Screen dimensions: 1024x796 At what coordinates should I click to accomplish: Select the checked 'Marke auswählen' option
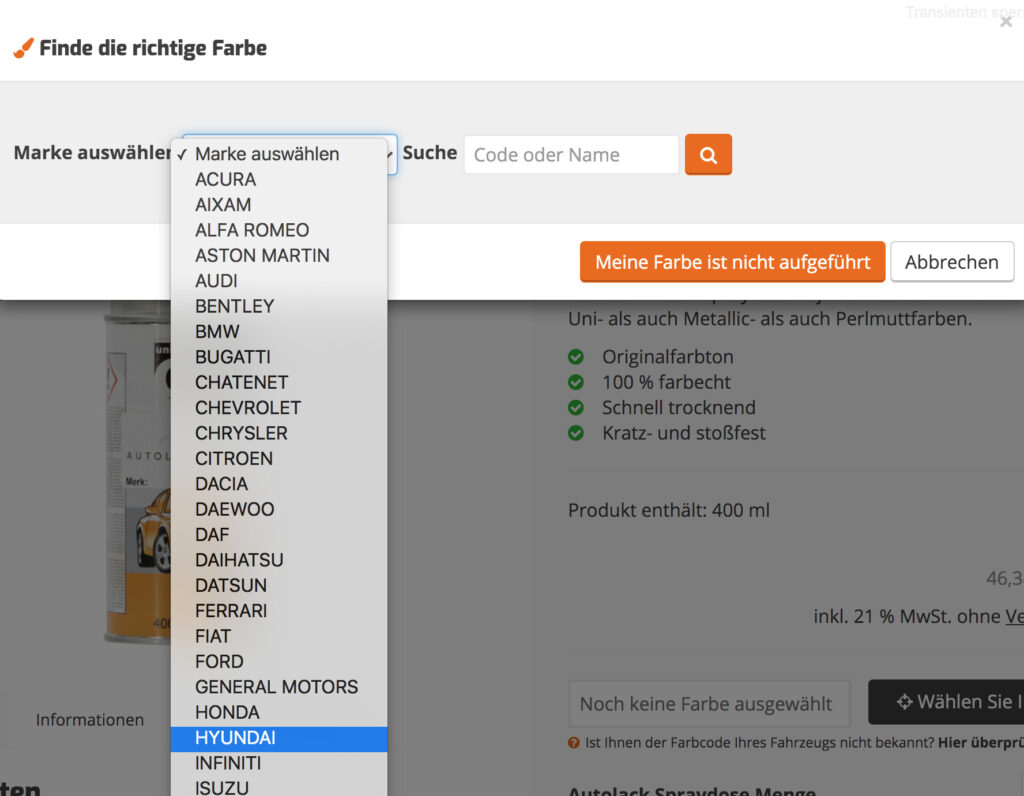coord(279,154)
